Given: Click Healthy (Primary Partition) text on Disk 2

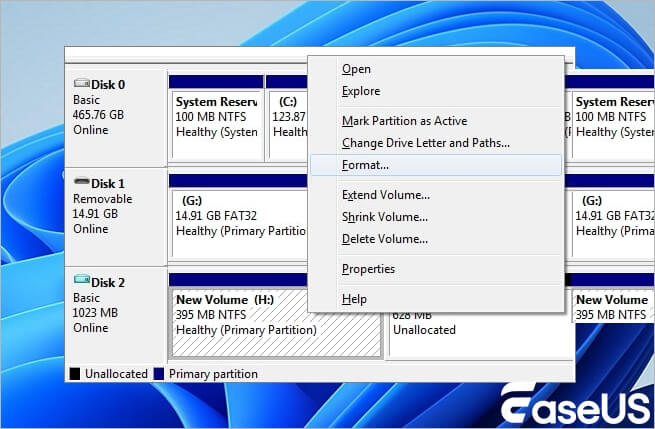Looking at the screenshot, I should [x=246, y=330].
